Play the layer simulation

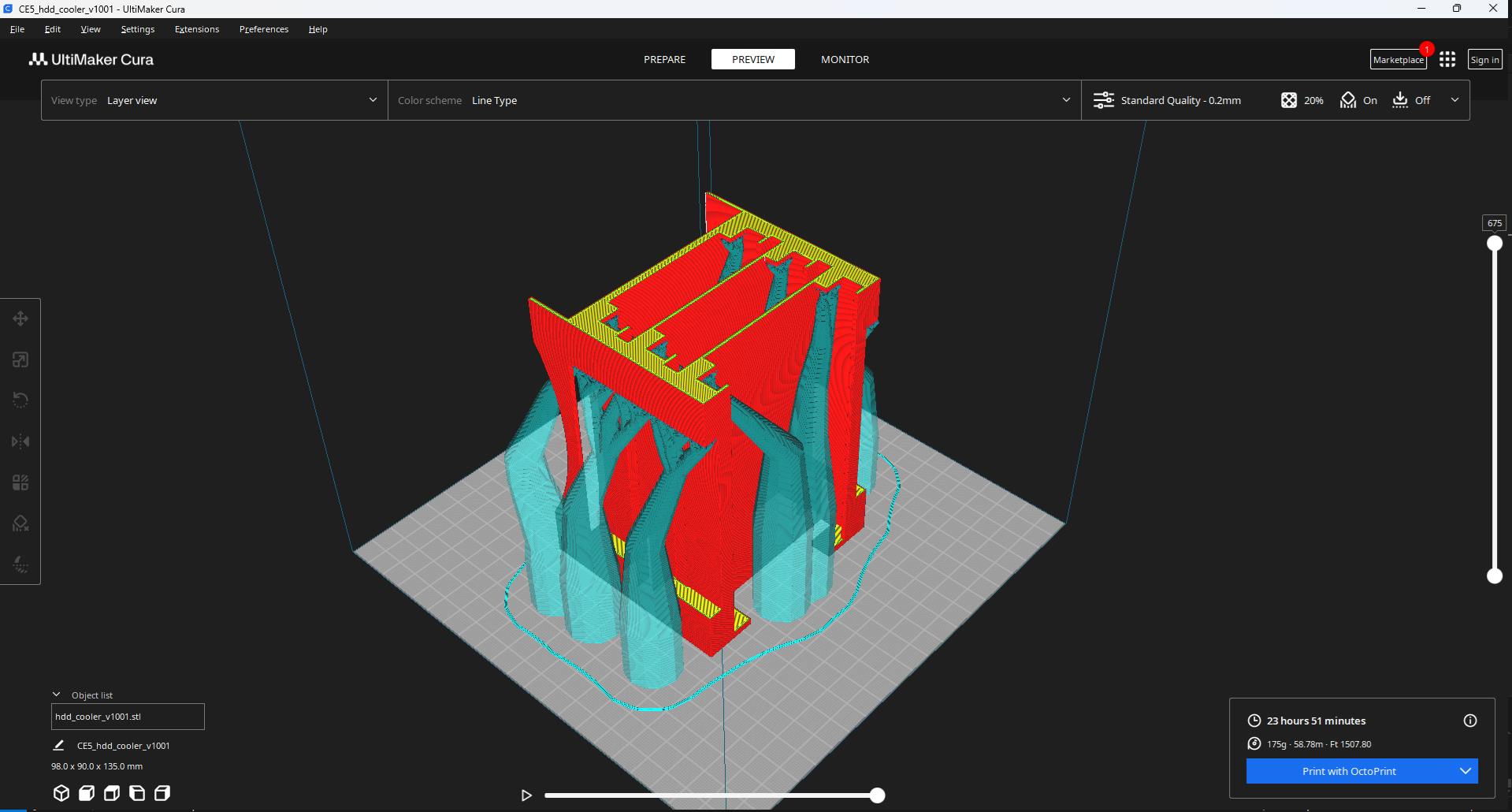pos(526,795)
